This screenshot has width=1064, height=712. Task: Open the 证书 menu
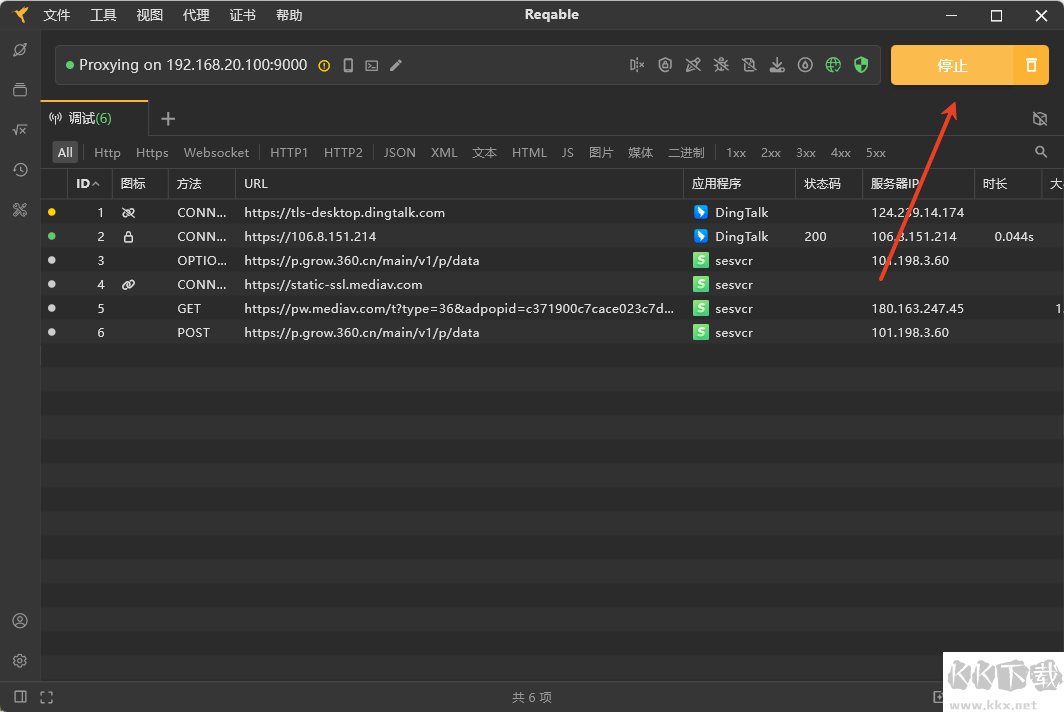(x=242, y=15)
